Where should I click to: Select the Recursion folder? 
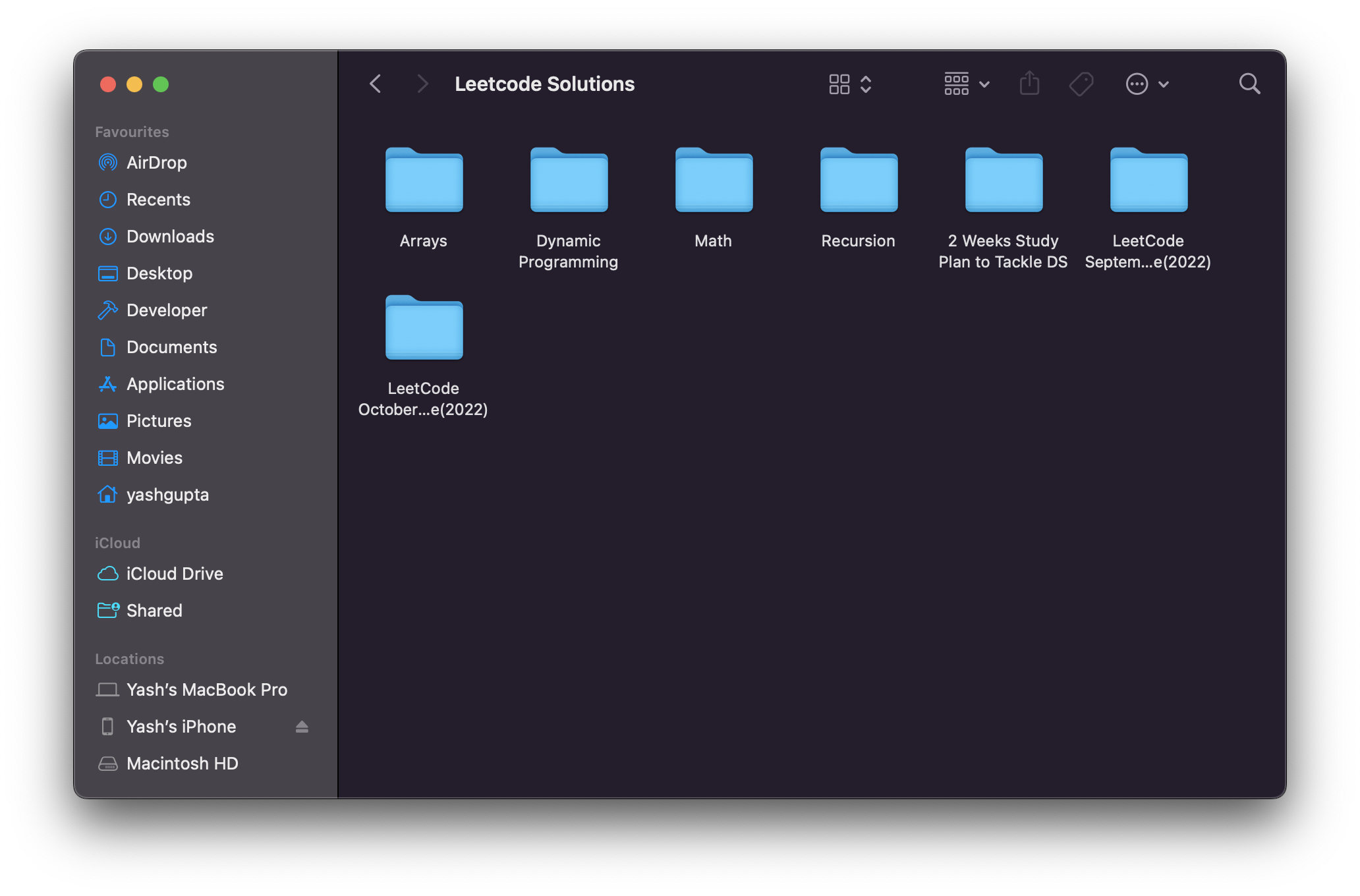point(859,181)
